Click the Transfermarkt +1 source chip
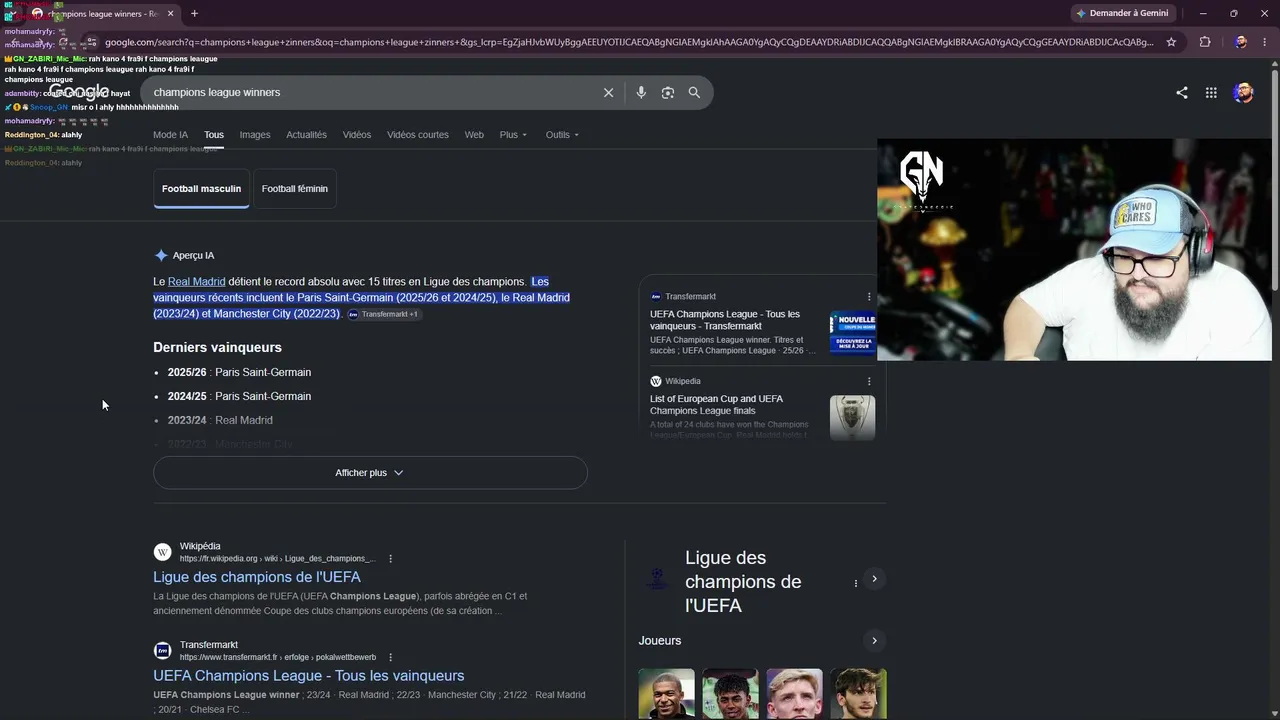This screenshot has height=720, width=1280. [385, 314]
